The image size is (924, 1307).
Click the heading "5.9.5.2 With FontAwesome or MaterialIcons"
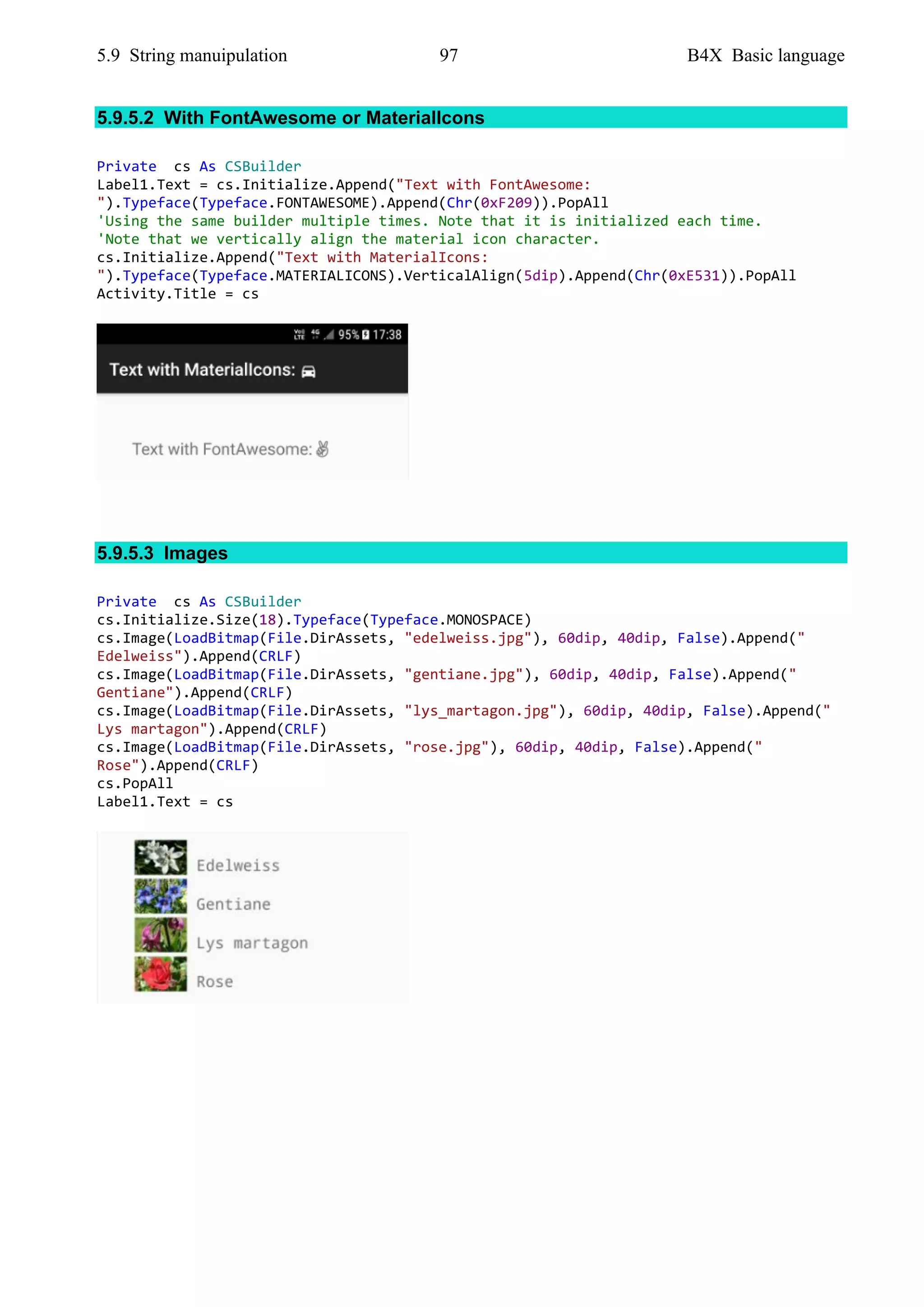click(x=290, y=118)
